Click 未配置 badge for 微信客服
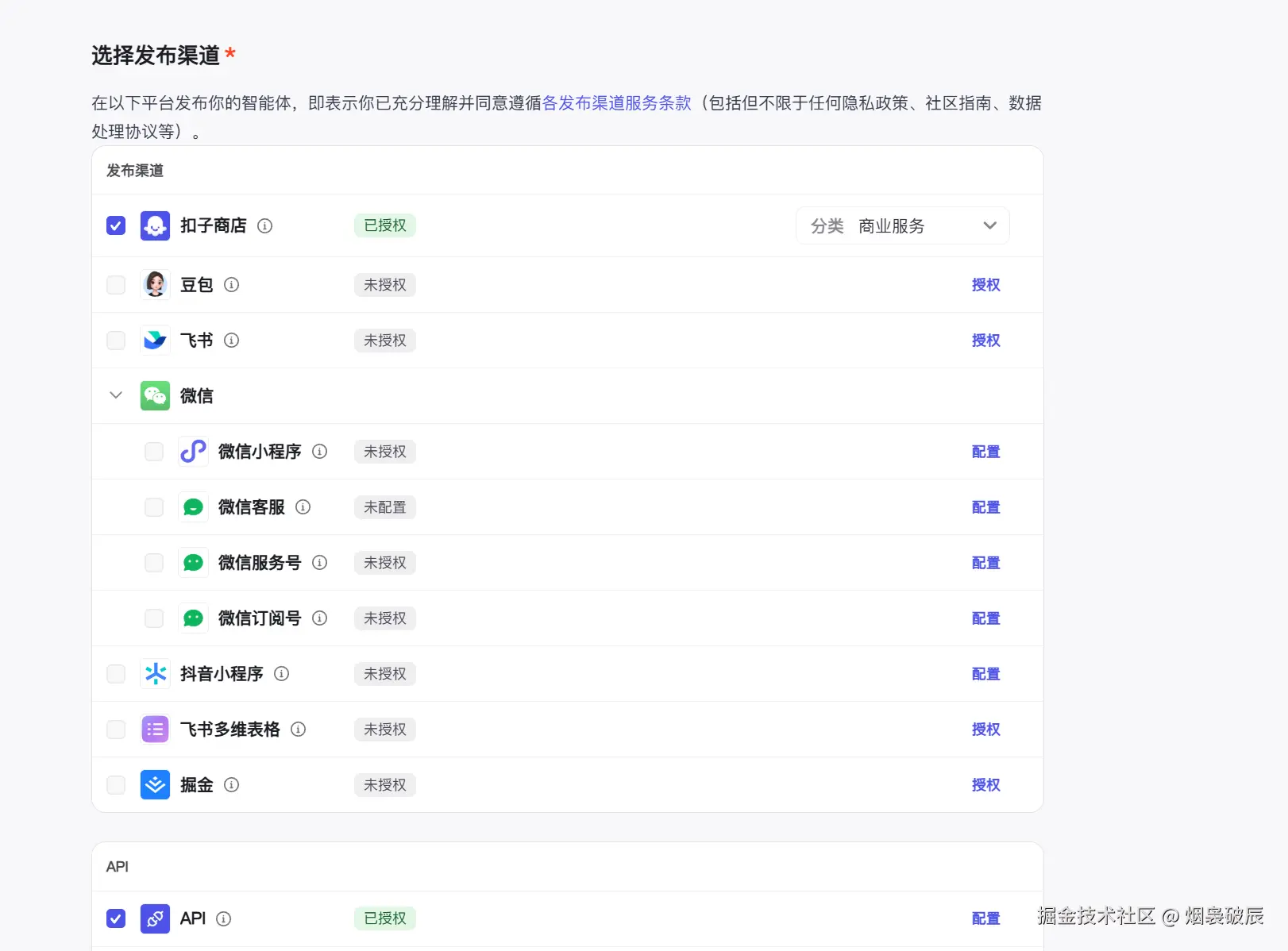The image size is (1288, 951). pos(385,506)
